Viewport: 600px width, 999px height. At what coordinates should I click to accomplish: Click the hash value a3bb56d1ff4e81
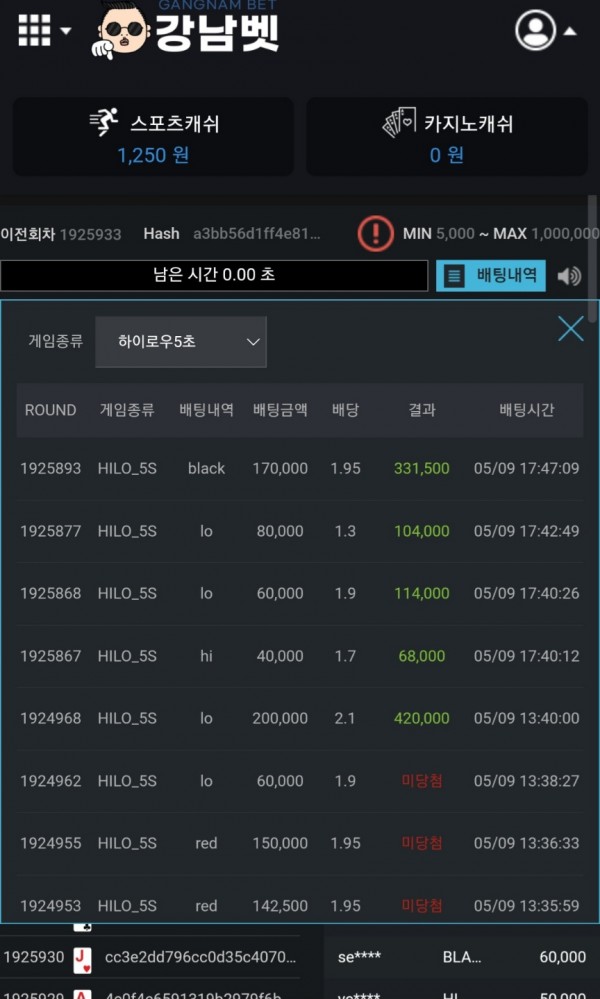click(x=257, y=234)
